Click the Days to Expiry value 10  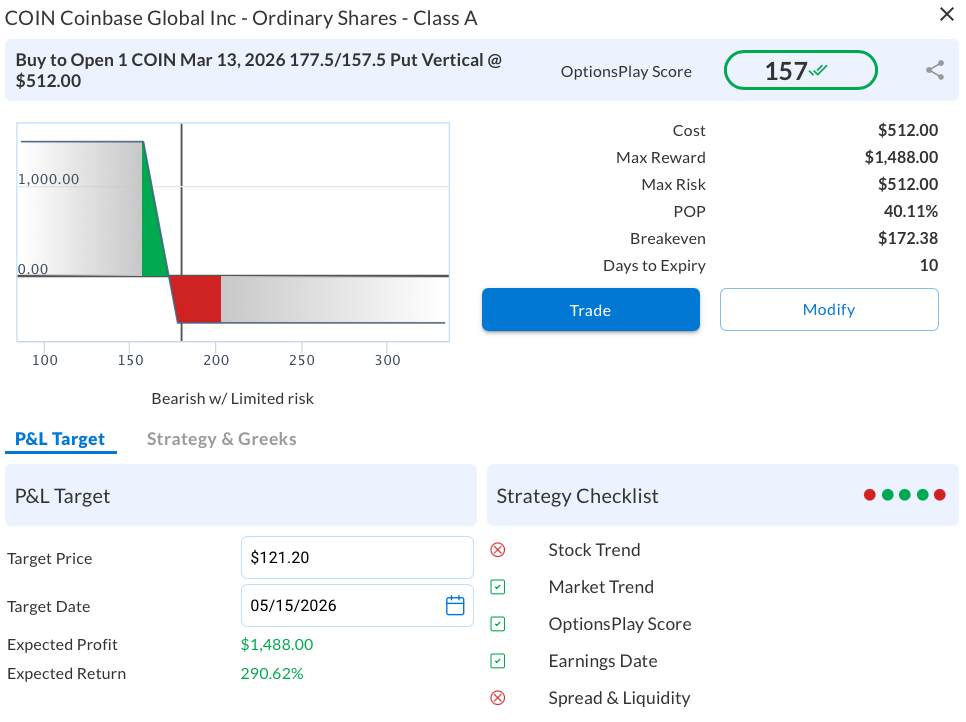point(928,266)
